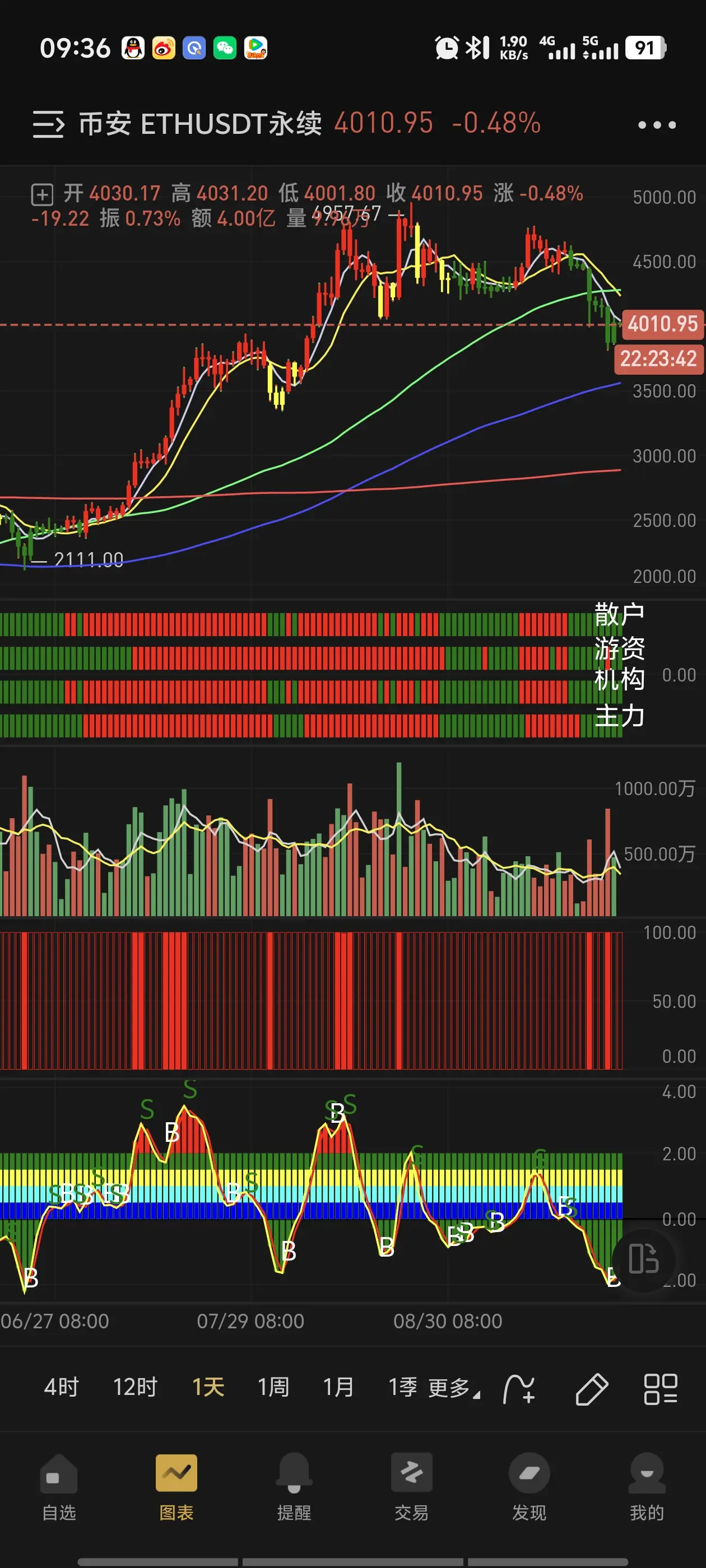Select the pencil drawing tool
The width and height of the screenshot is (706, 1568).
pyautogui.click(x=592, y=1390)
